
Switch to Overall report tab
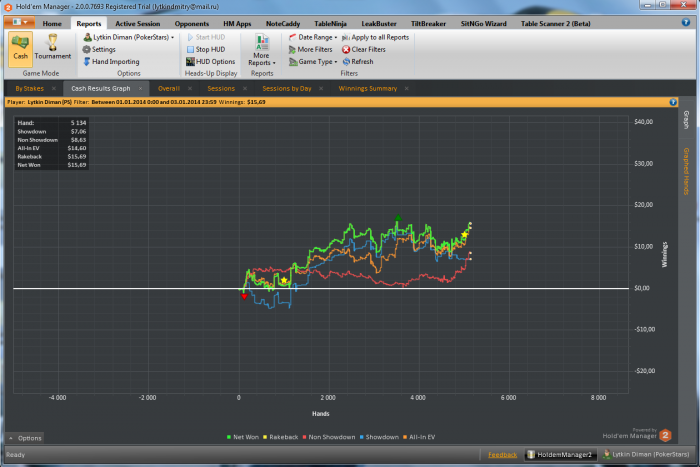(x=169, y=88)
